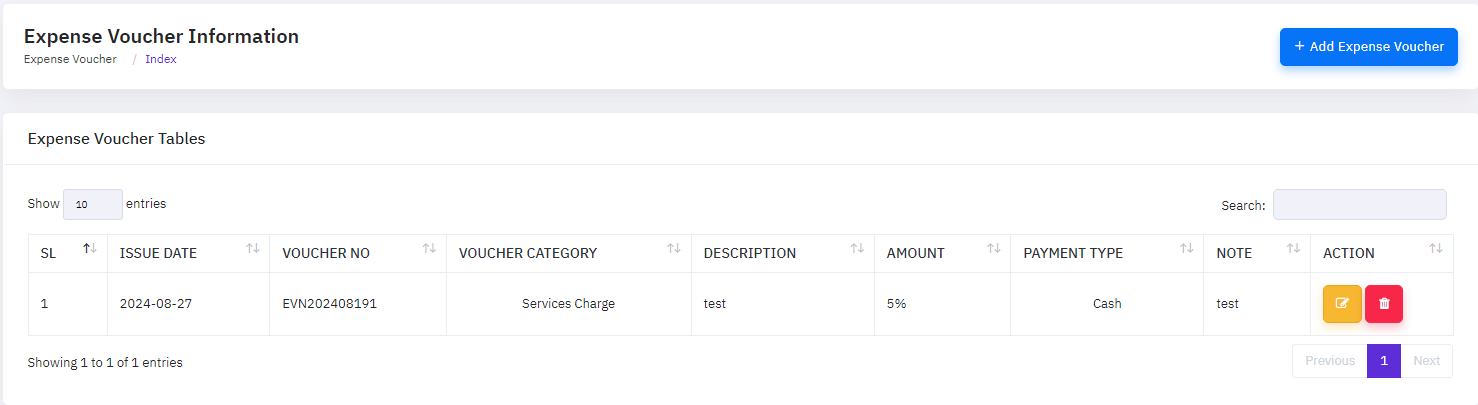
Task: Go to Next page
Action: tap(1426, 361)
